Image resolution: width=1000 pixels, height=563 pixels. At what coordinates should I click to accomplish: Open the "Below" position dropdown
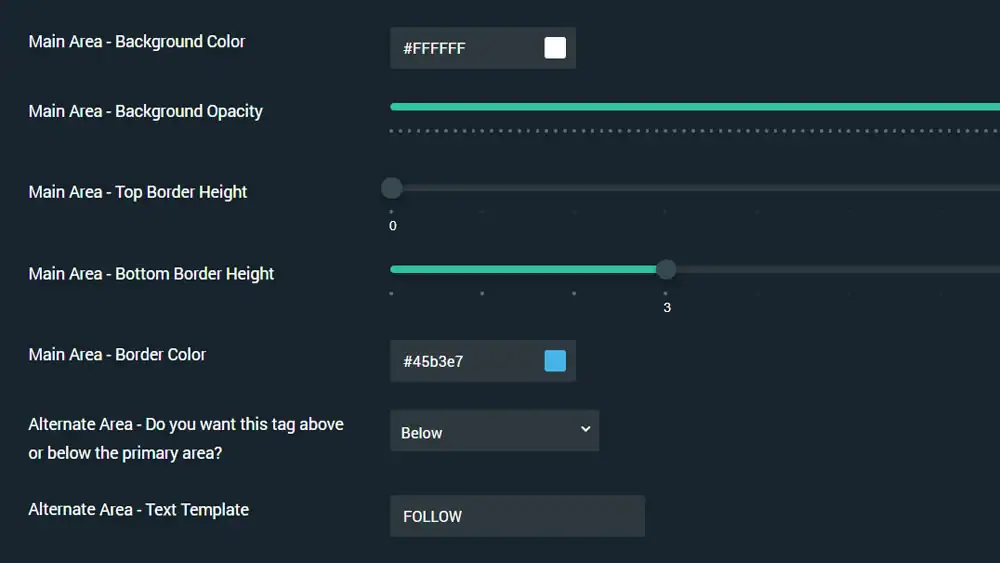(x=494, y=431)
